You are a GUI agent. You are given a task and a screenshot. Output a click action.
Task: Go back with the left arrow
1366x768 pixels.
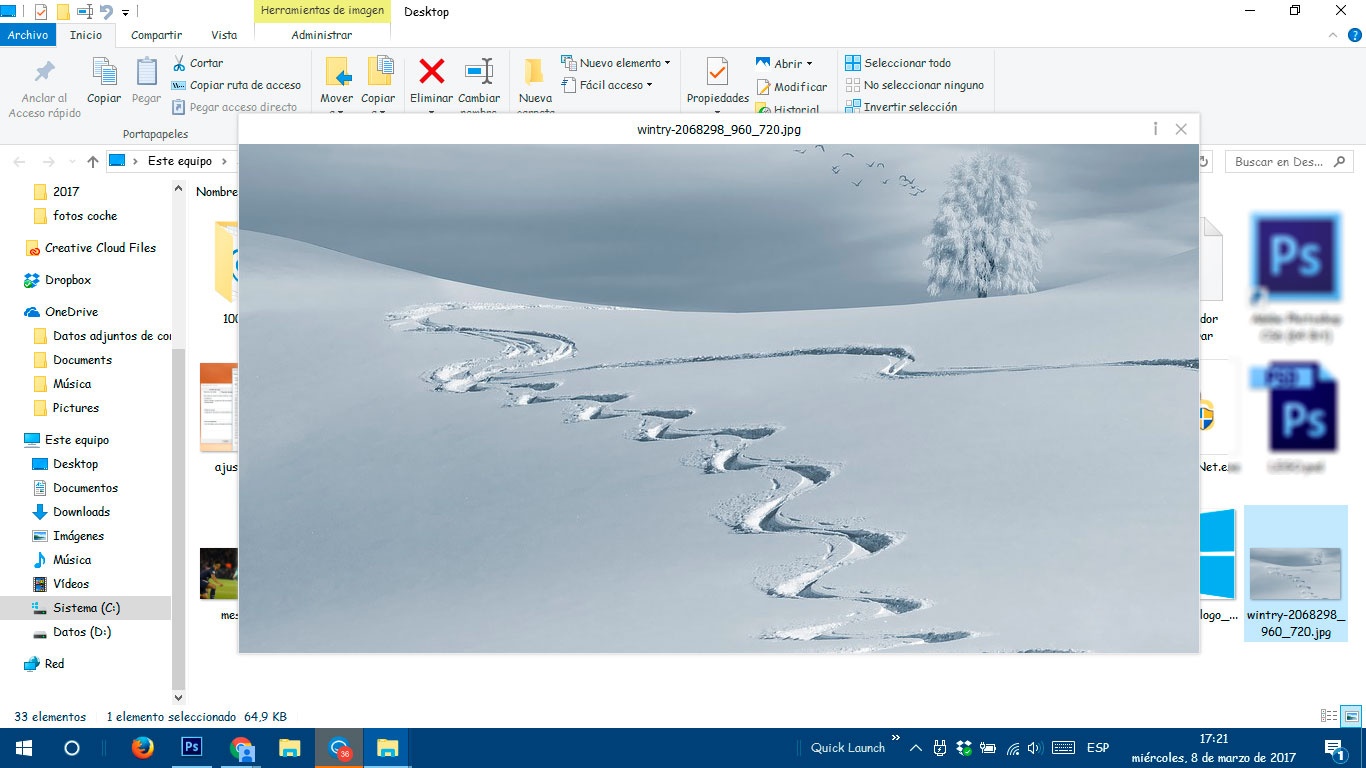[x=19, y=161]
